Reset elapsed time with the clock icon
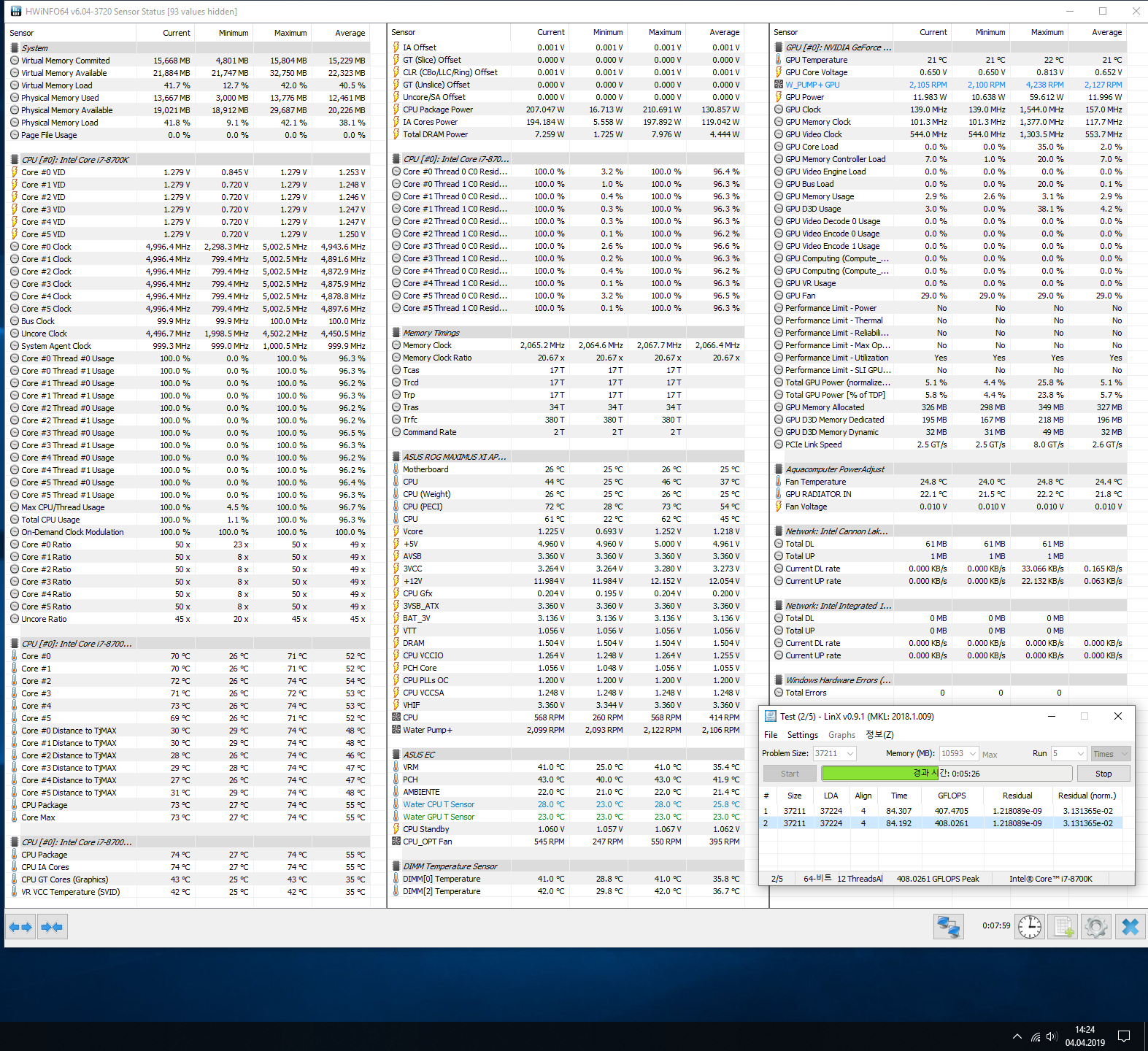The height and width of the screenshot is (1051, 1148). coord(1030,927)
